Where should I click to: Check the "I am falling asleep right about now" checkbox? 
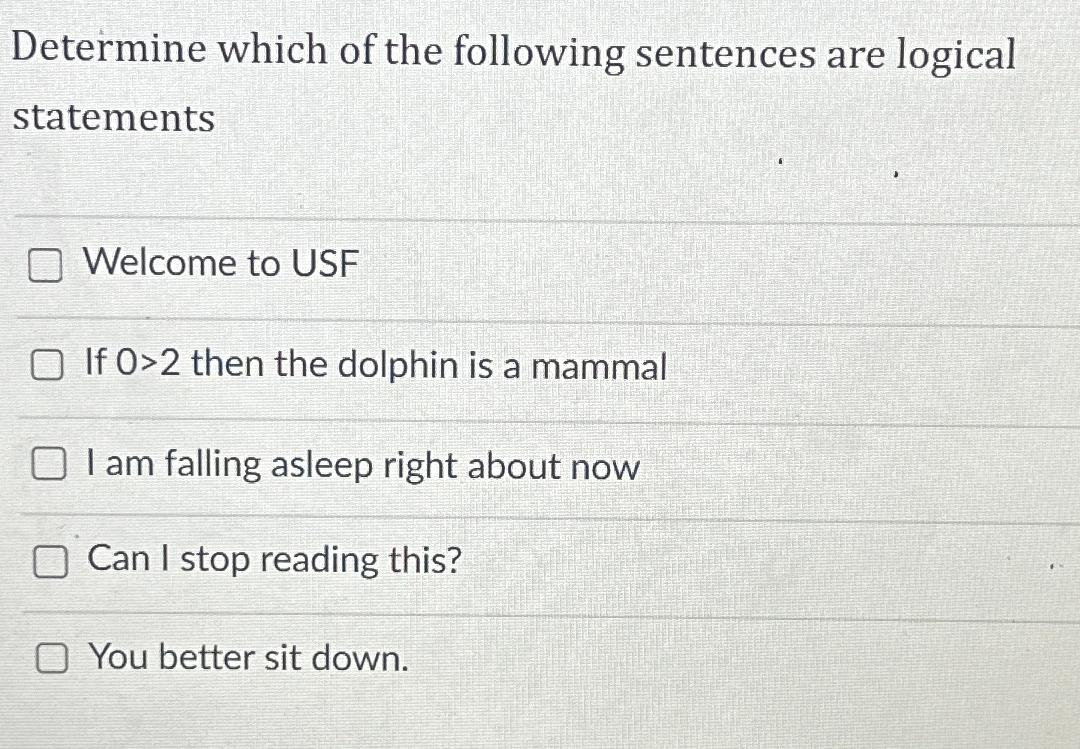point(46,463)
